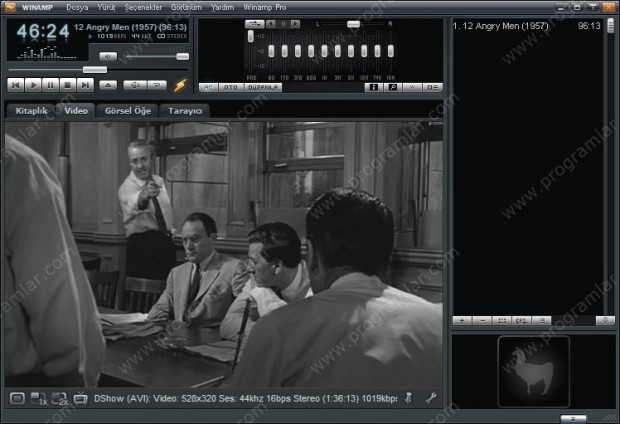620x424 pixels.
Task: Open the Dosya menu
Action: [77, 7]
